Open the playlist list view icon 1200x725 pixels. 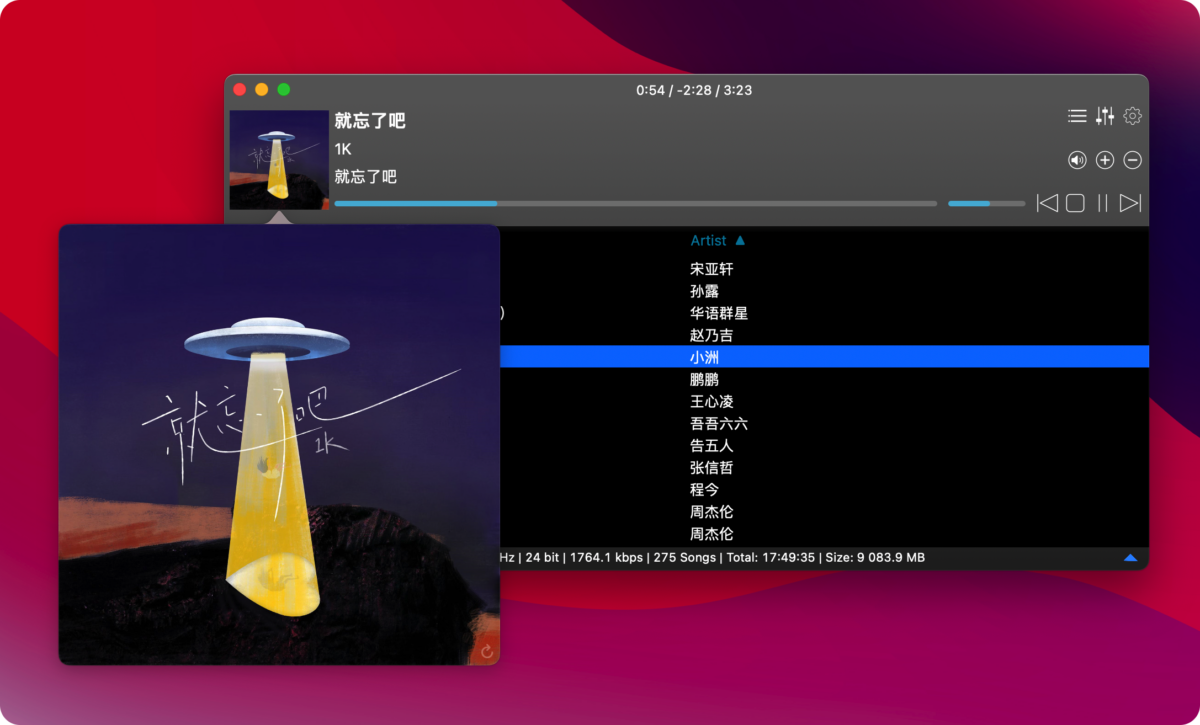click(1077, 116)
